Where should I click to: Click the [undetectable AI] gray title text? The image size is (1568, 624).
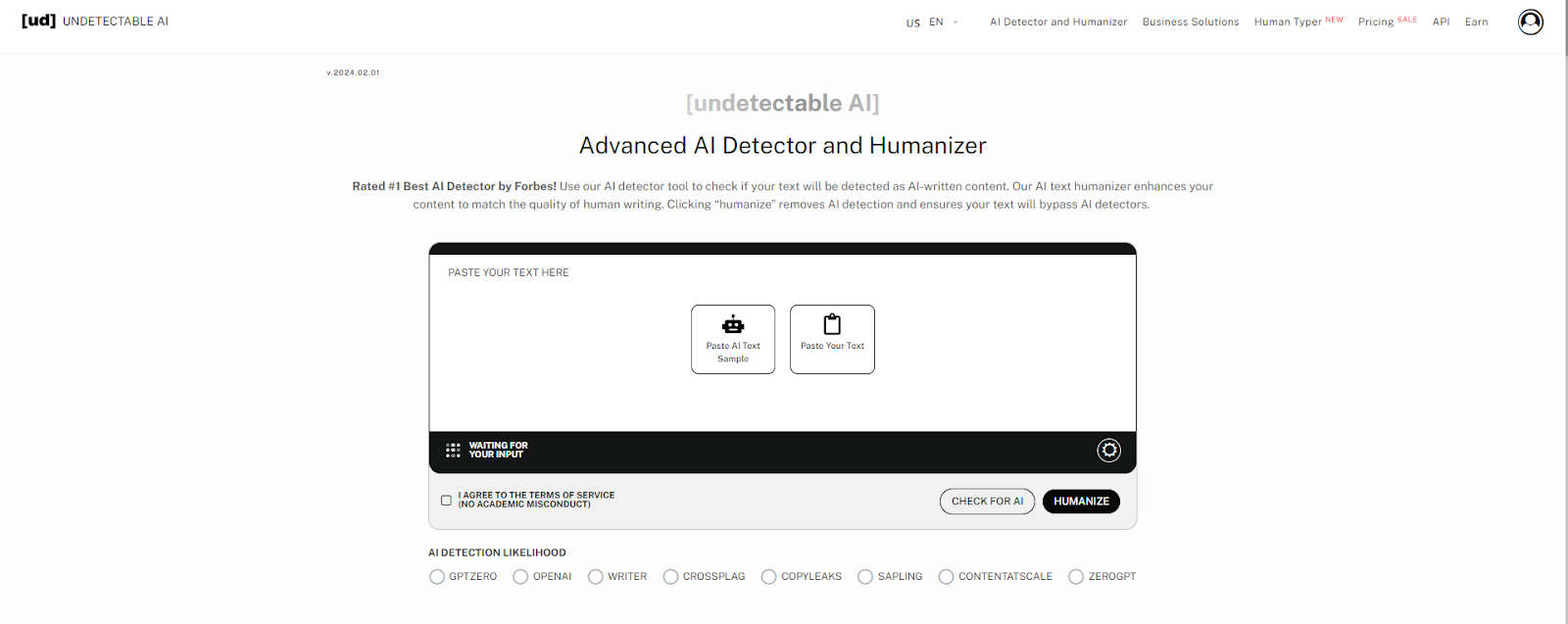coord(782,103)
